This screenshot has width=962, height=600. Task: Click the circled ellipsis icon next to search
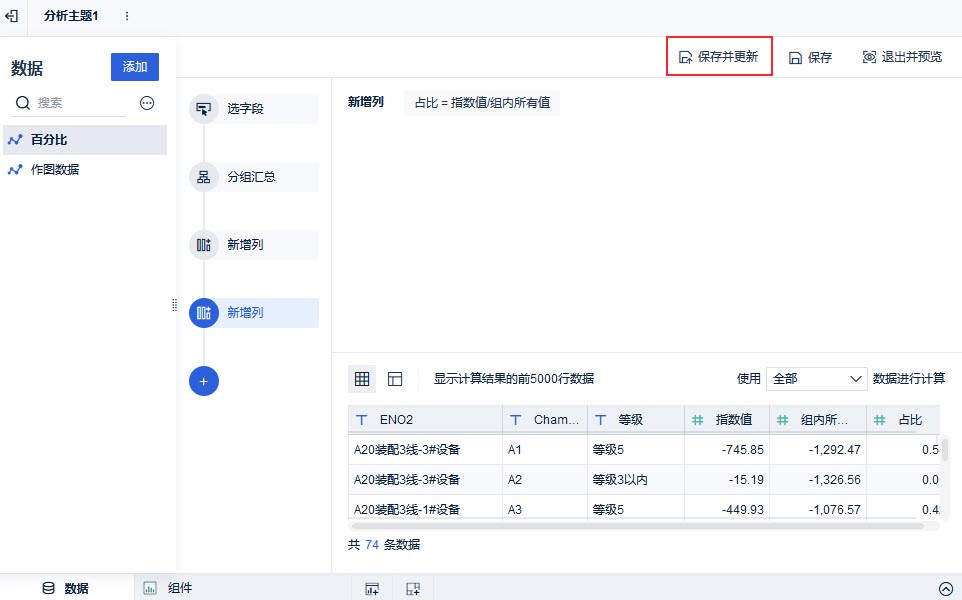[147, 103]
